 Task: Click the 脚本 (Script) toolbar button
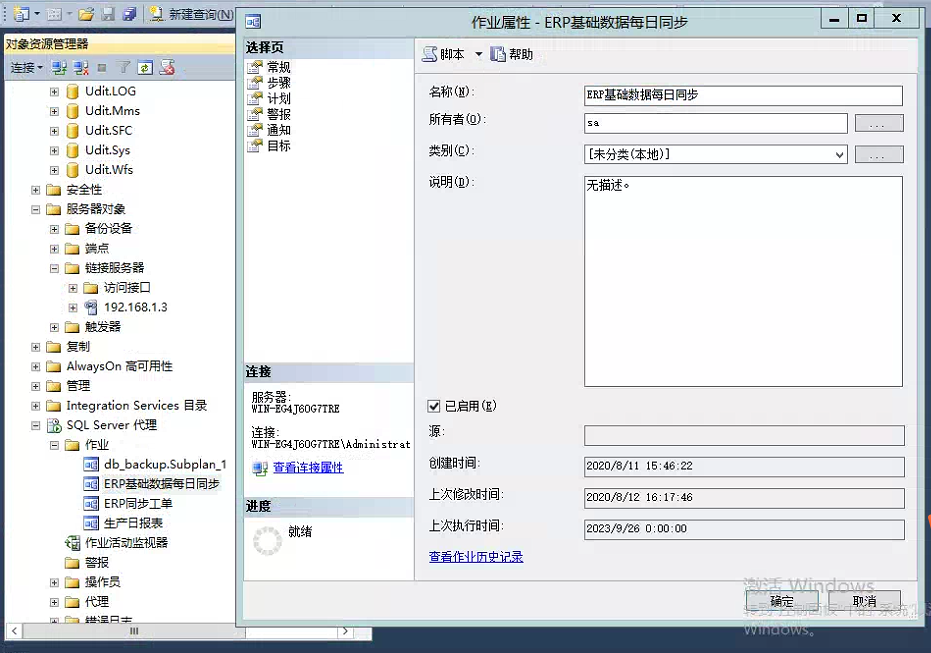444,54
